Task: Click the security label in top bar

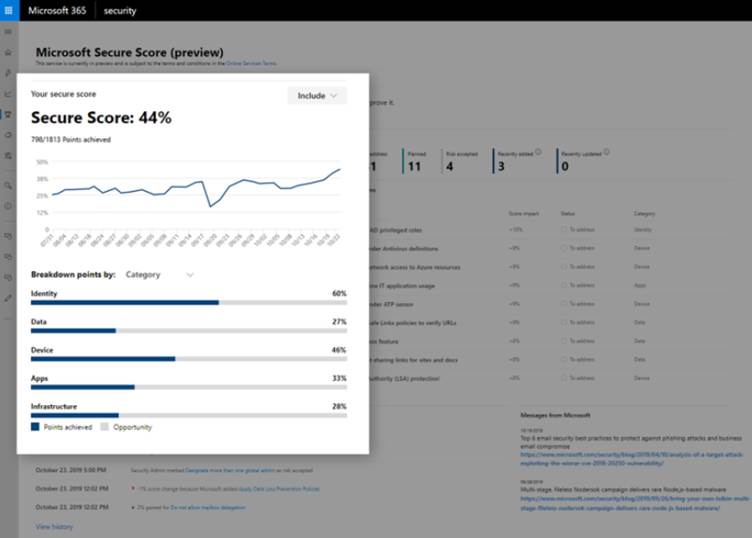Action: tap(120, 11)
